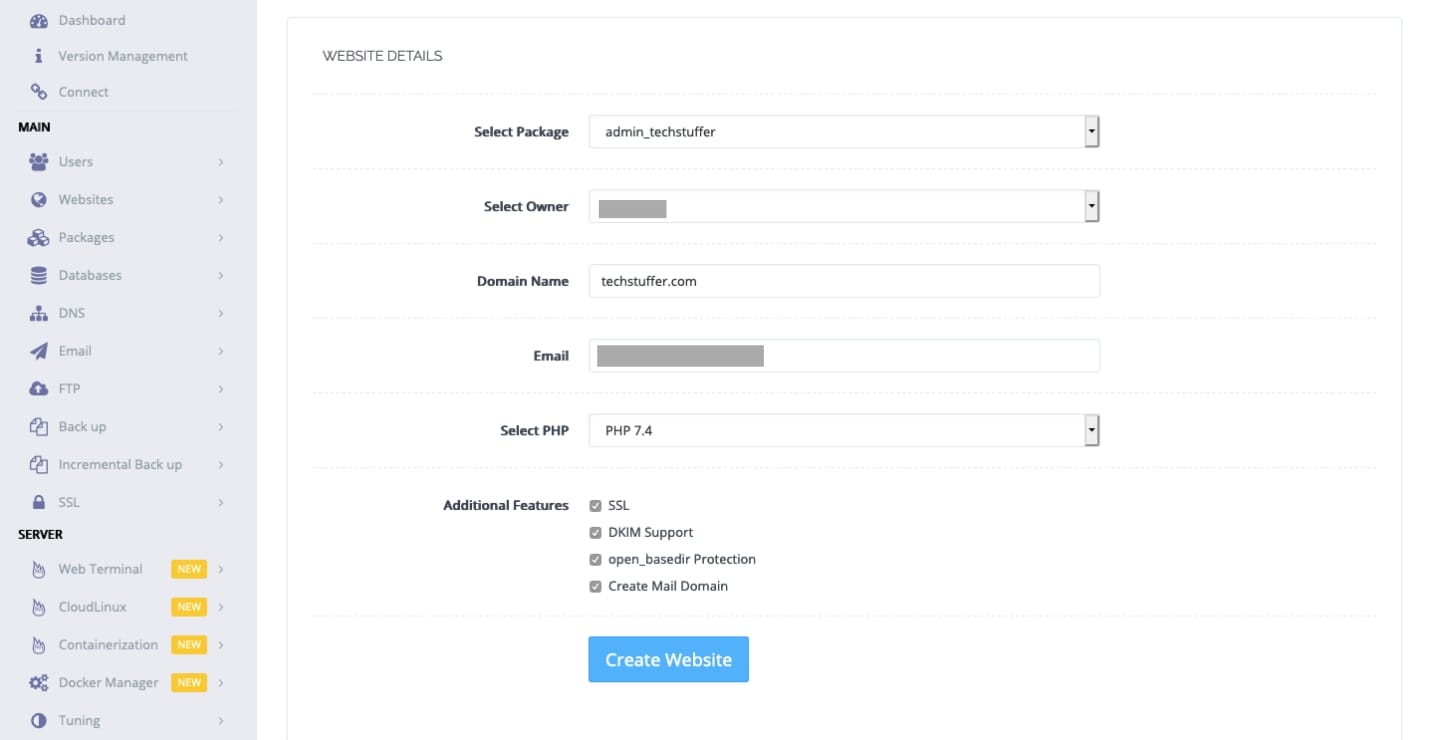1432x740 pixels.
Task: Open the Select PHP version dropdown
Action: [x=844, y=431]
